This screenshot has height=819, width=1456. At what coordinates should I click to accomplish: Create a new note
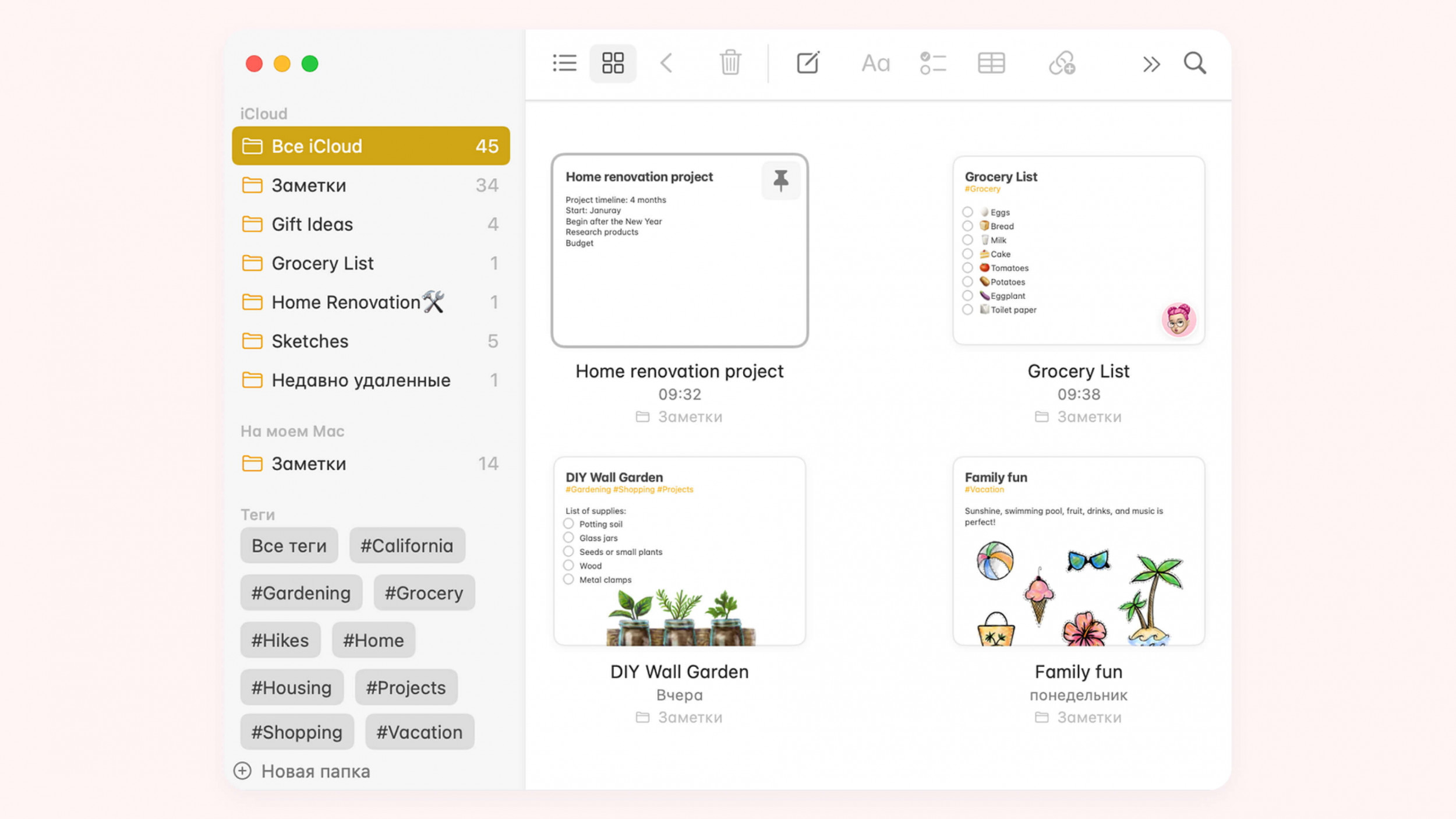(808, 63)
